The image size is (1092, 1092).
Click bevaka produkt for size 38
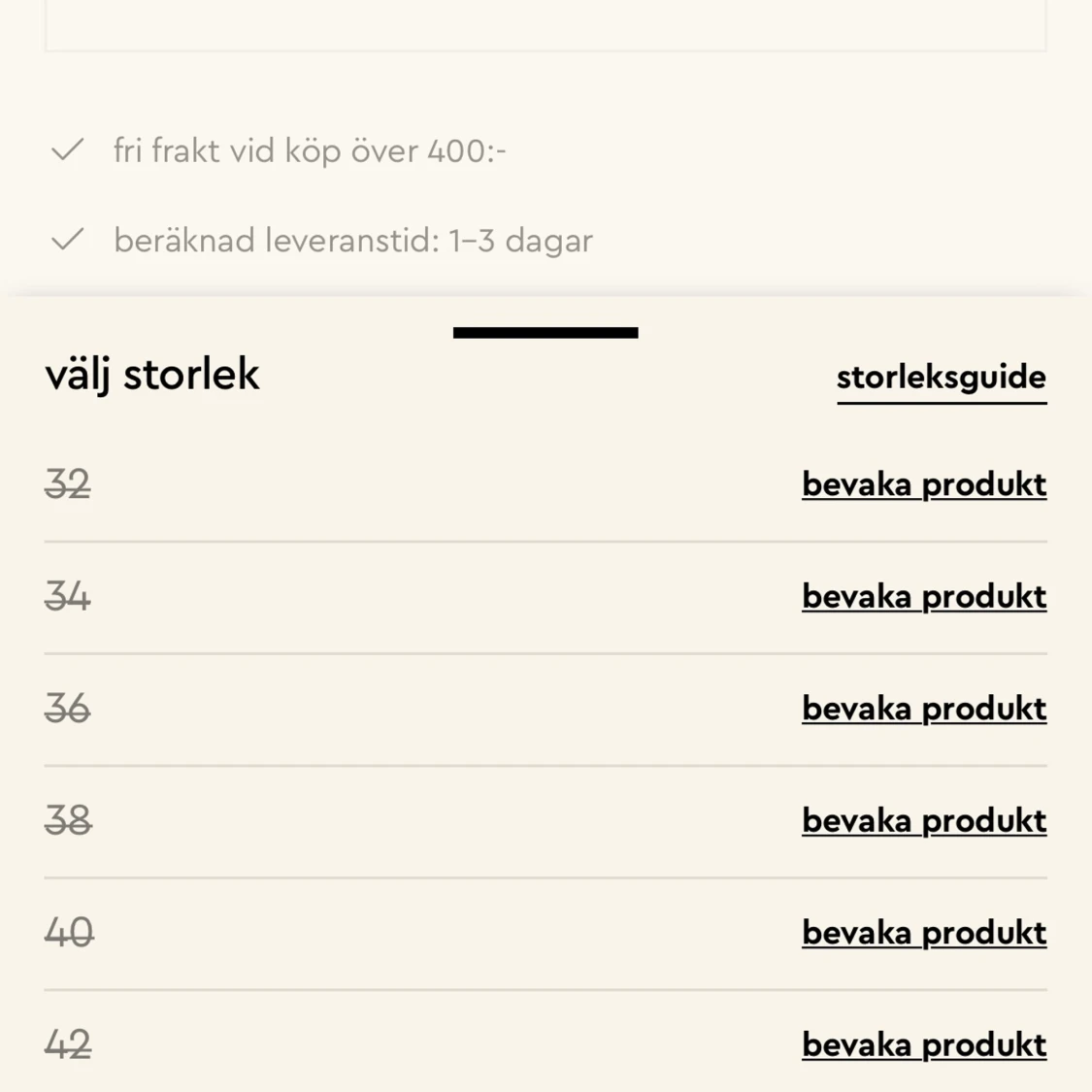923,820
